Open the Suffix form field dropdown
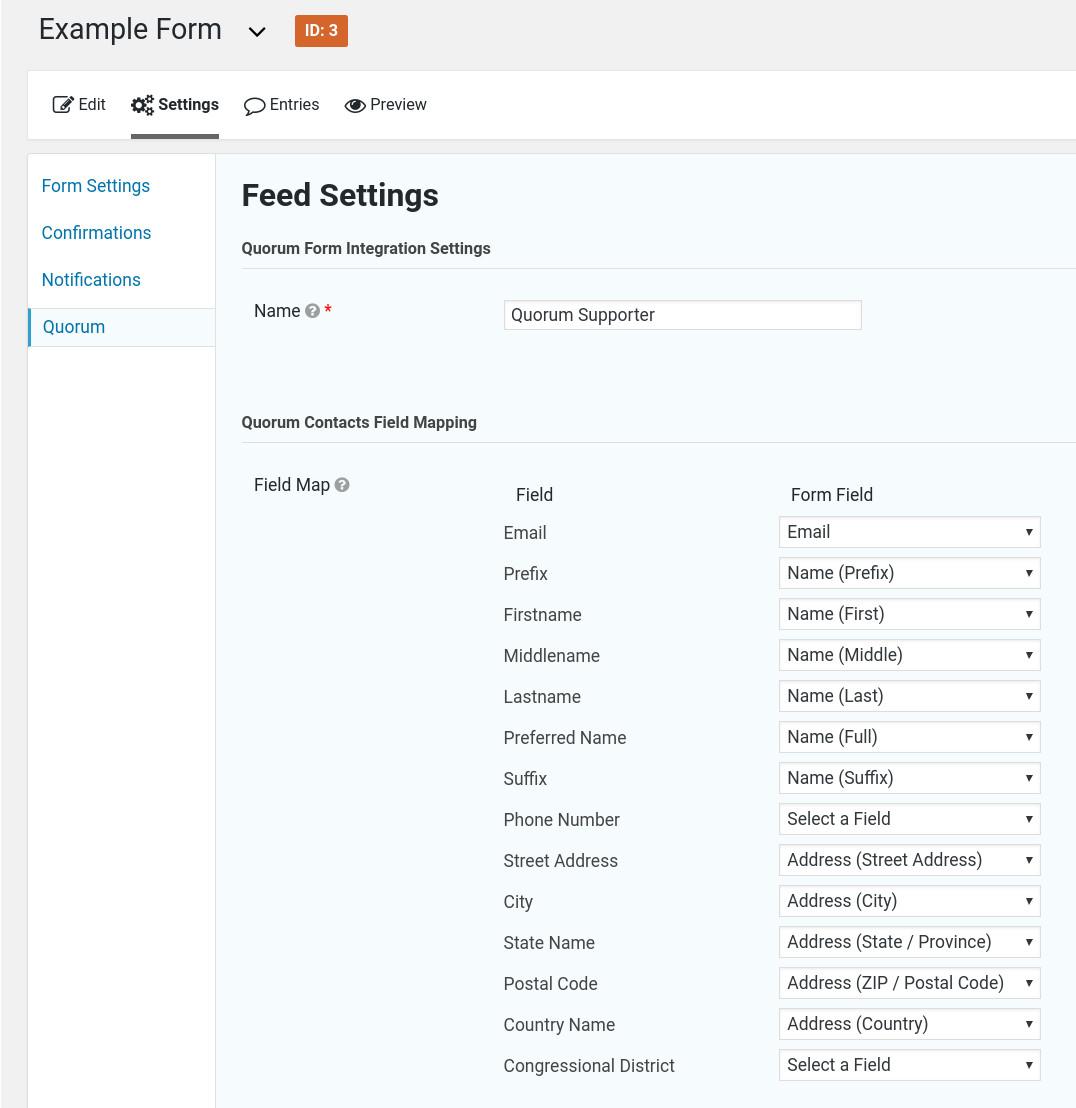This screenshot has height=1108, width=1076. pyautogui.click(x=909, y=778)
